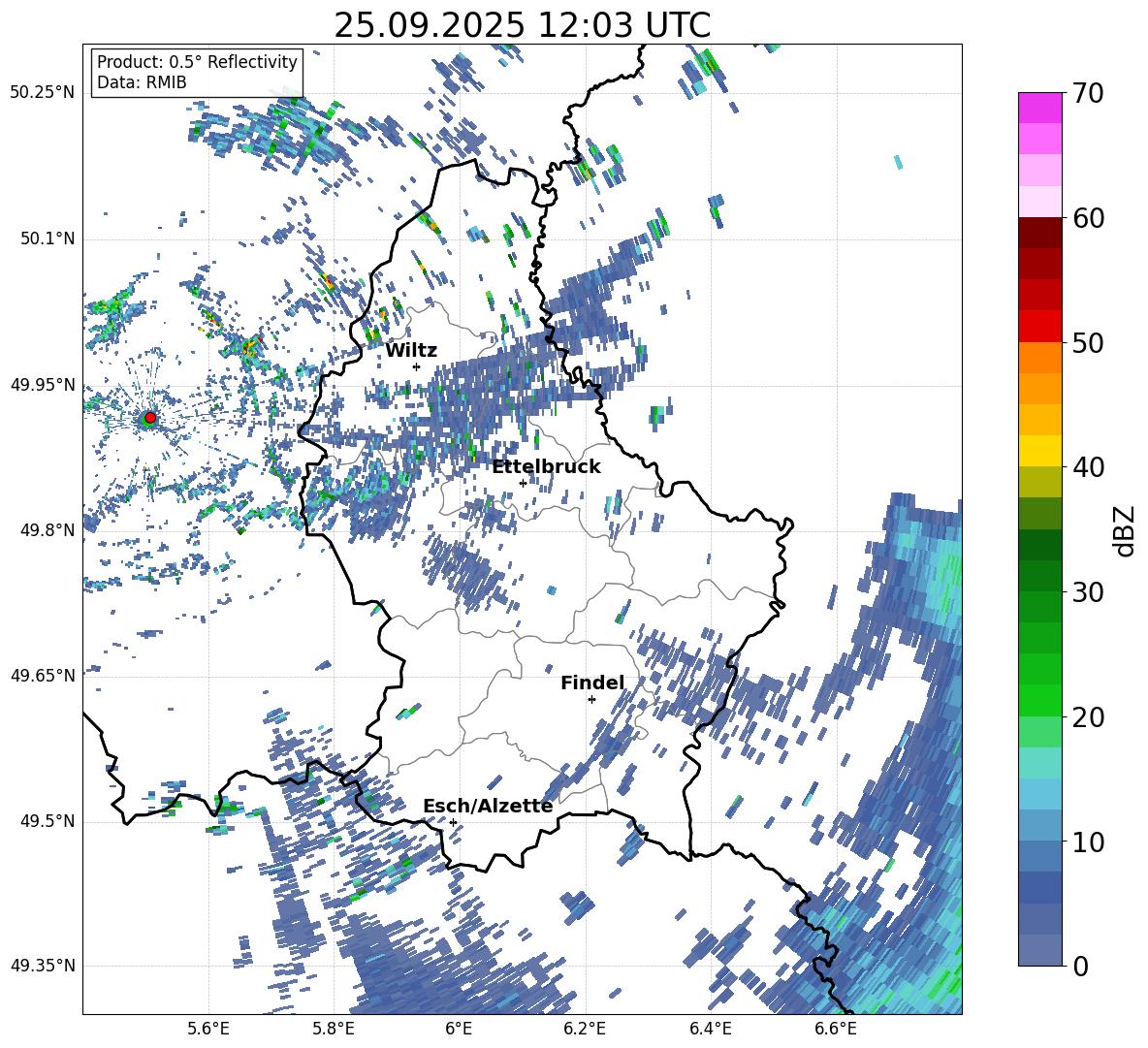Click the 49.8°N latitude label
Image resolution: width=1148 pixels, height=1048 pixels.
click(48, 530)
